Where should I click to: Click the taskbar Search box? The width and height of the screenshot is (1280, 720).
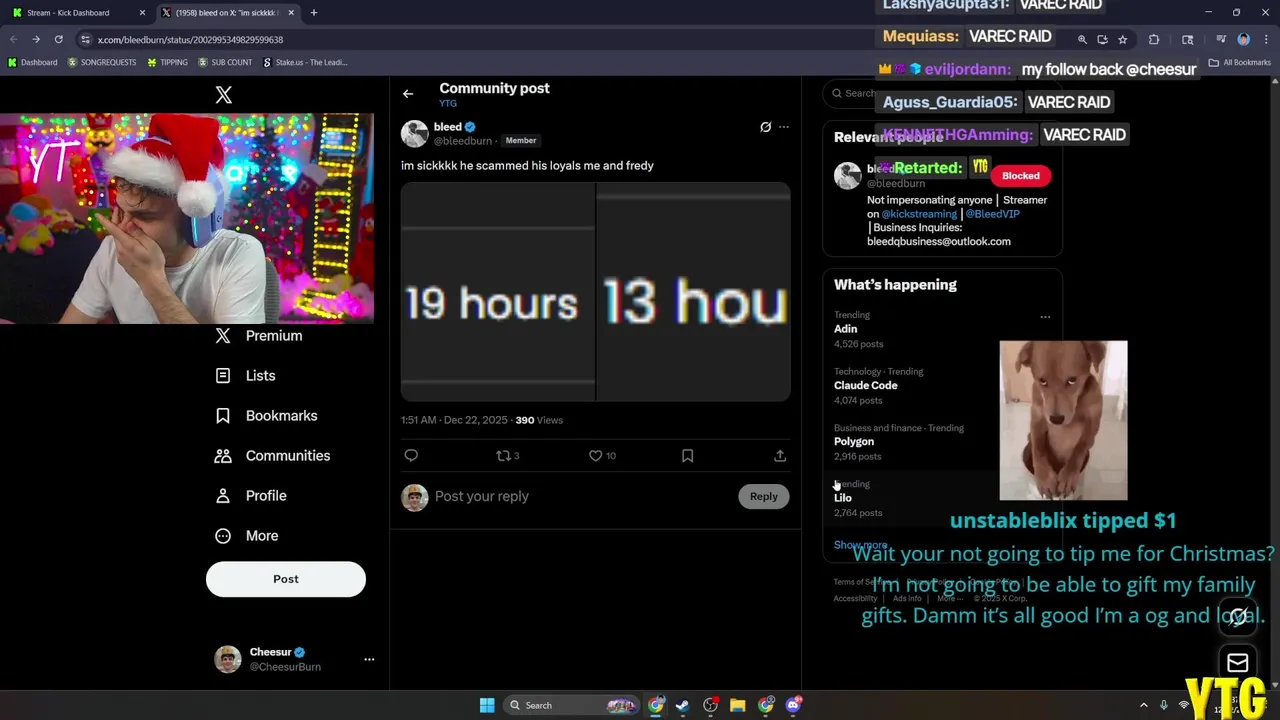pyautogui.click(x=572, y=705)
